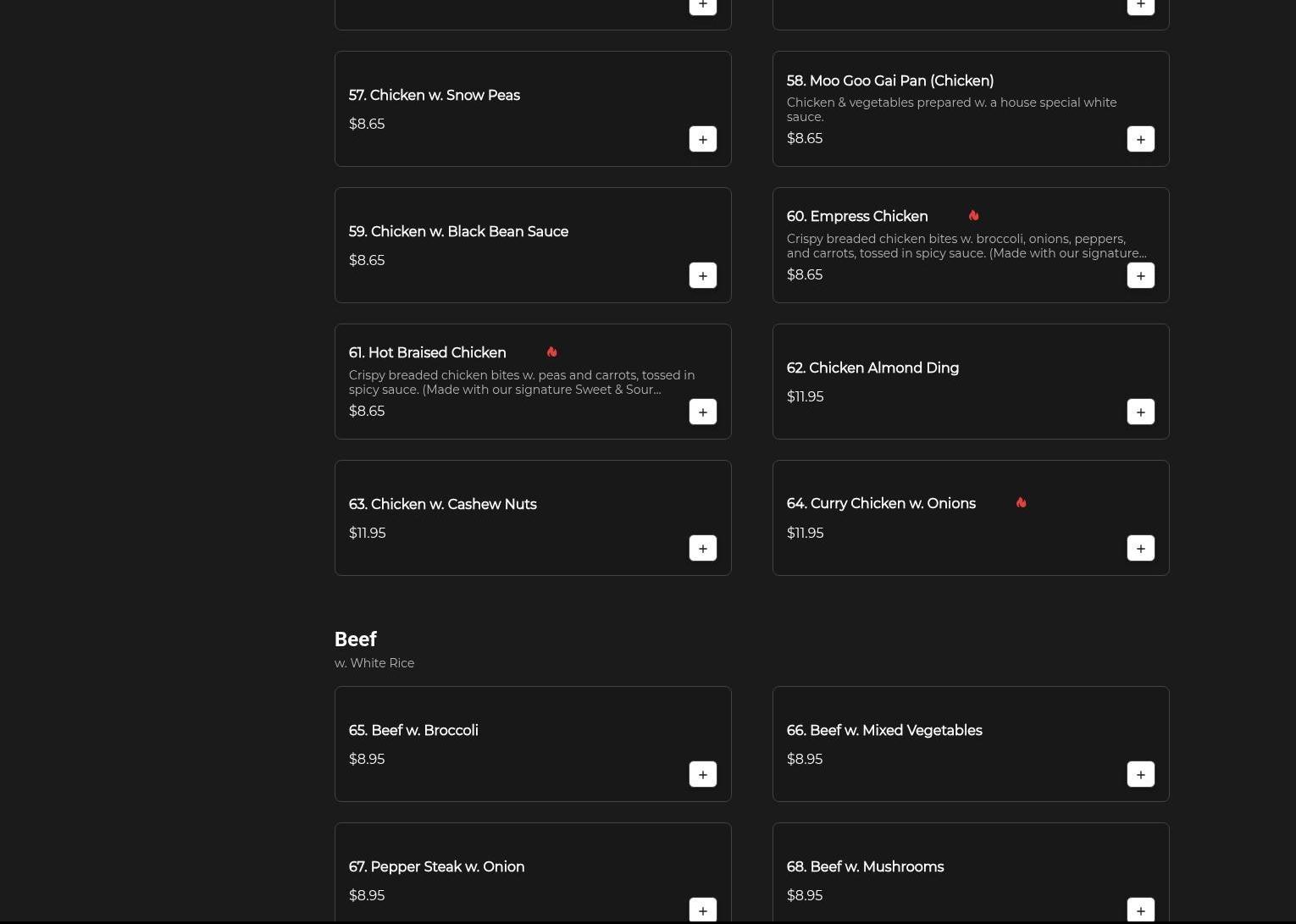Viewport: 1296px width, 924px height.
Task: Add Moo Goo Gai Pan using plus button
Action: 1140,139
